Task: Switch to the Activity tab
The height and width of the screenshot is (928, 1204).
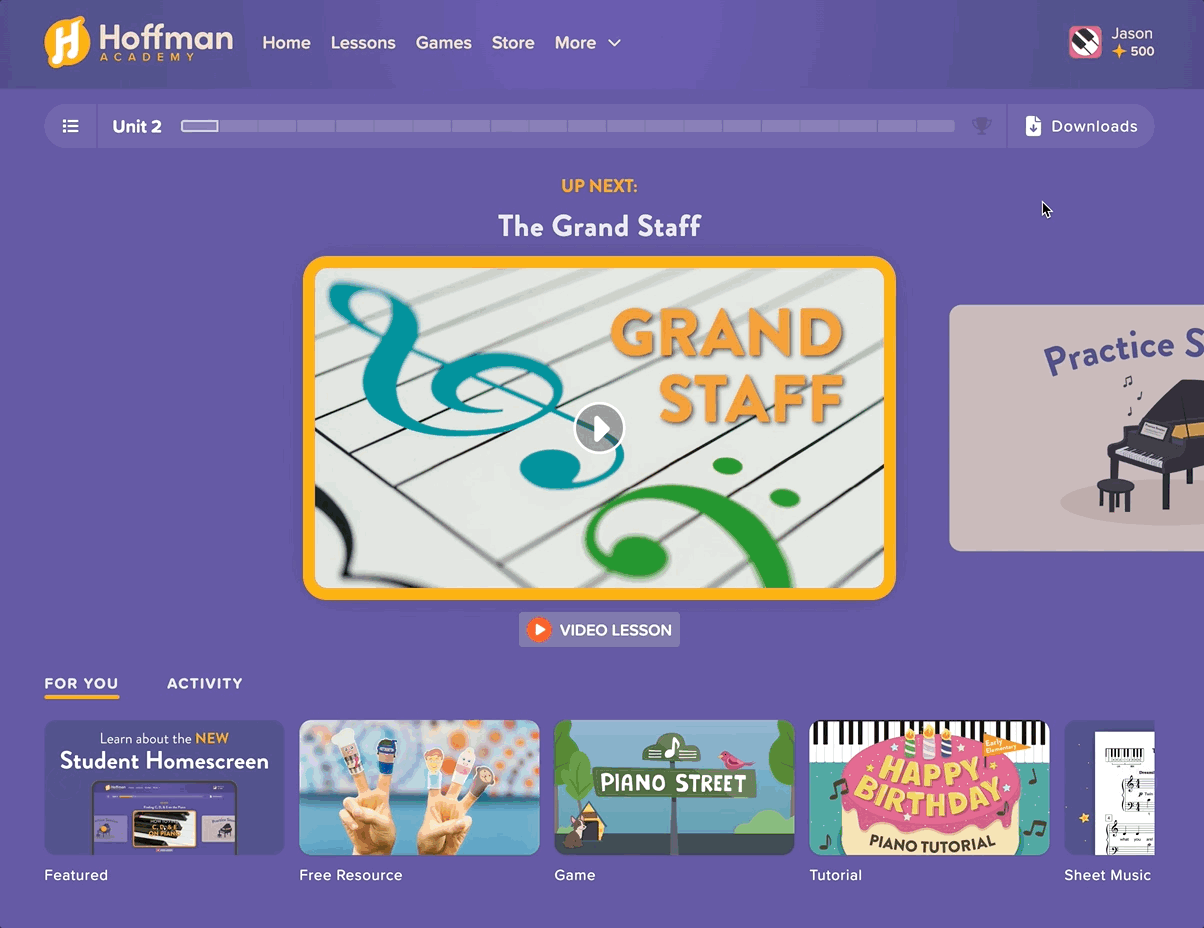Action: point(205,683)
